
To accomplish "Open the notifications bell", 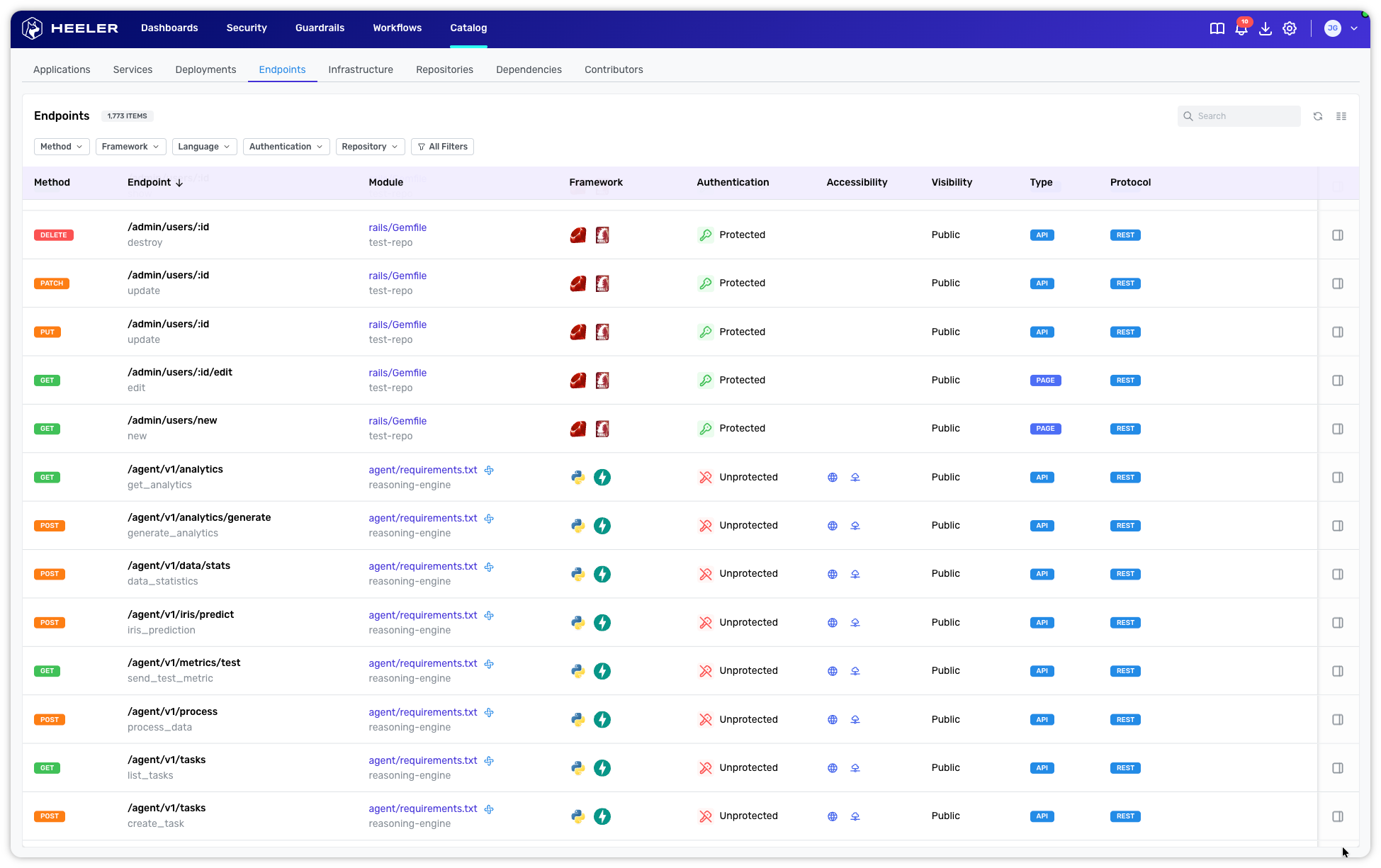I will tap(1241, 28).
